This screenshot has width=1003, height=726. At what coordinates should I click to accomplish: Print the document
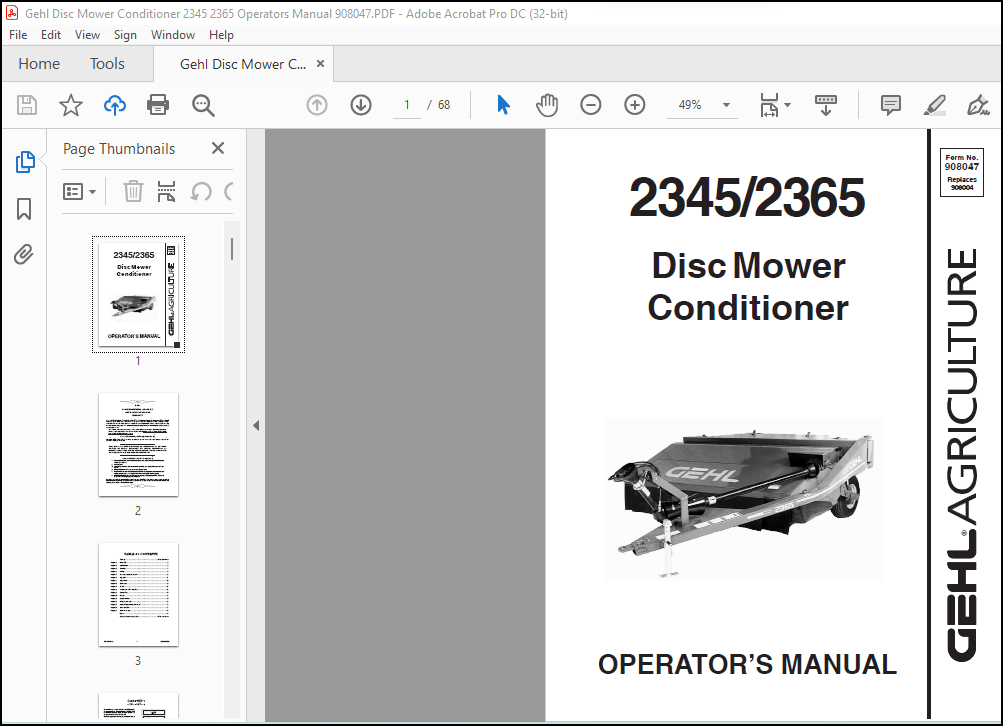point(158,105)
